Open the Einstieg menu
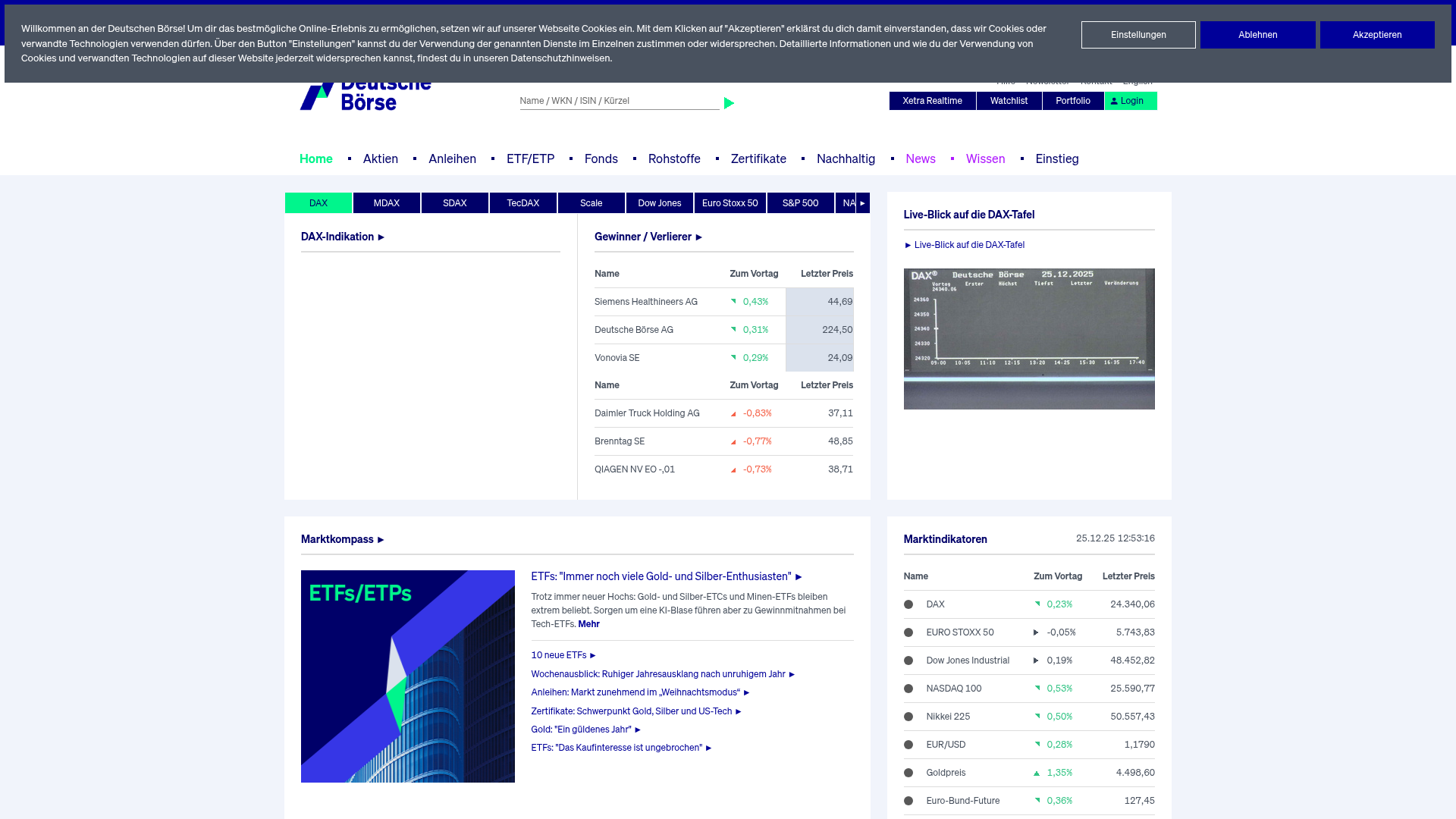 1057,158
